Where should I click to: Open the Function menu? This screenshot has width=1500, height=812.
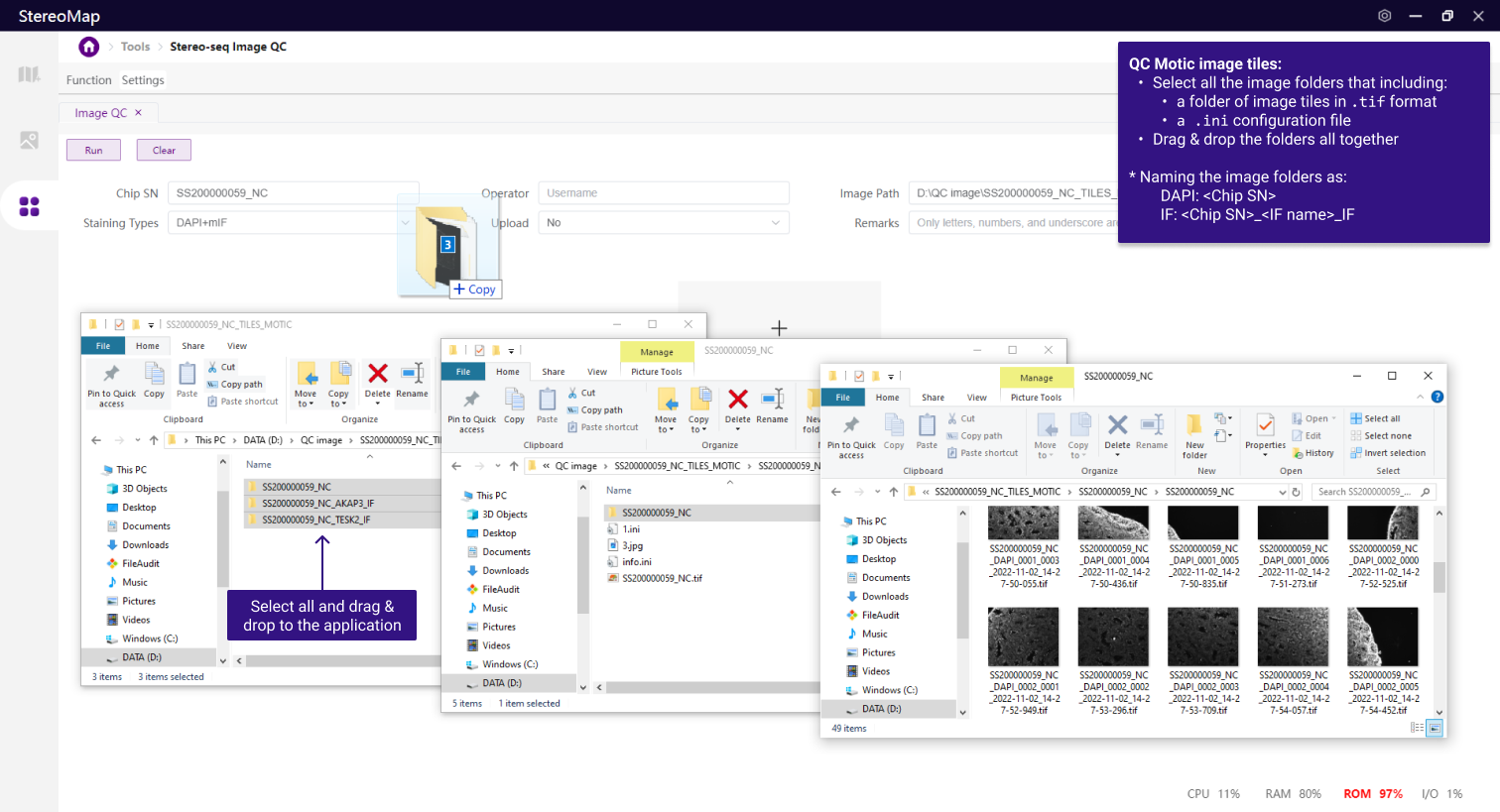[88, 80]
